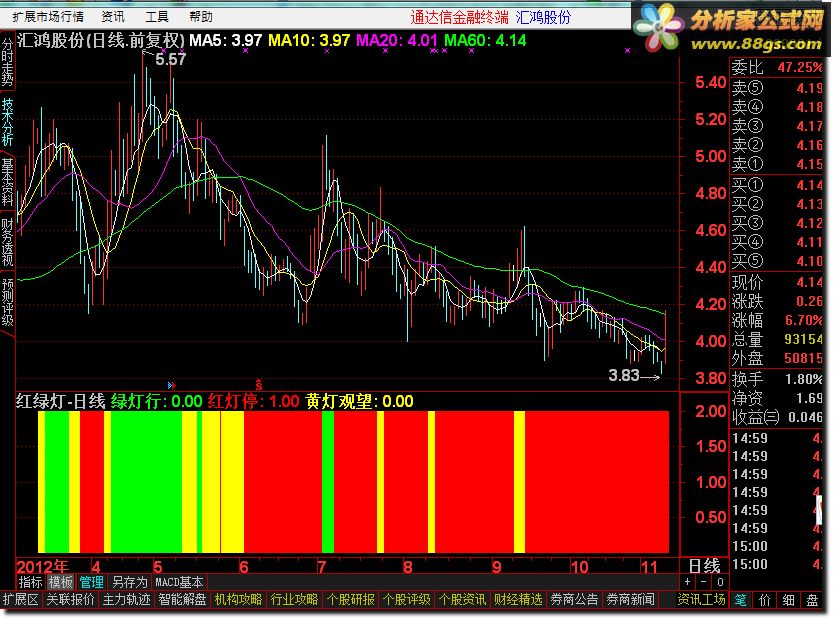Click the MA60: 4.14 label
The height and width of the screenshot is (619, 833).
[485, 40]
